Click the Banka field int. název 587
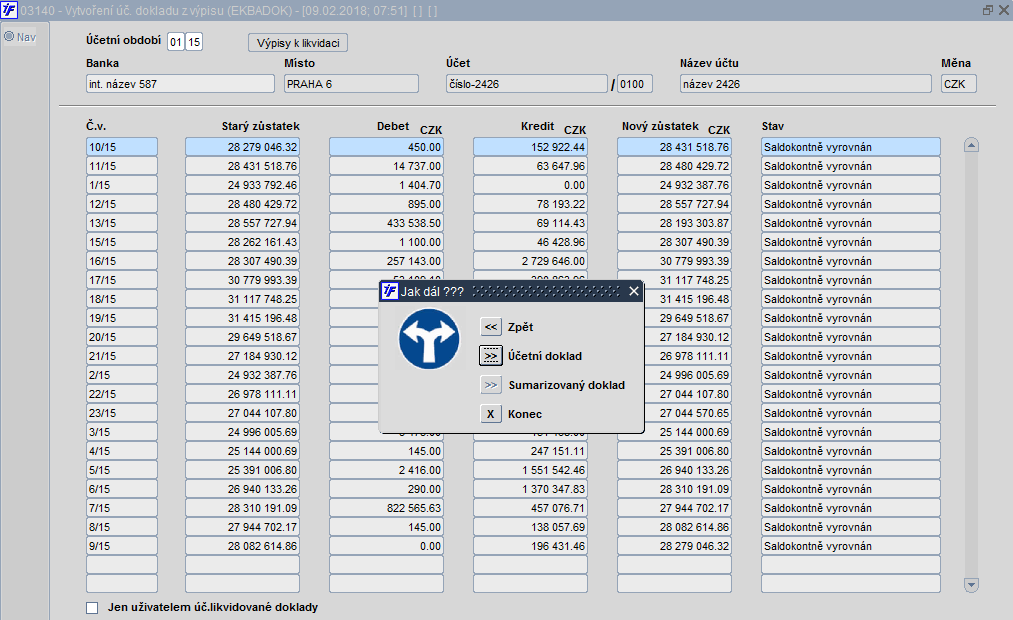The height and width of the screenshot is (620, 1013). (180, 84)
